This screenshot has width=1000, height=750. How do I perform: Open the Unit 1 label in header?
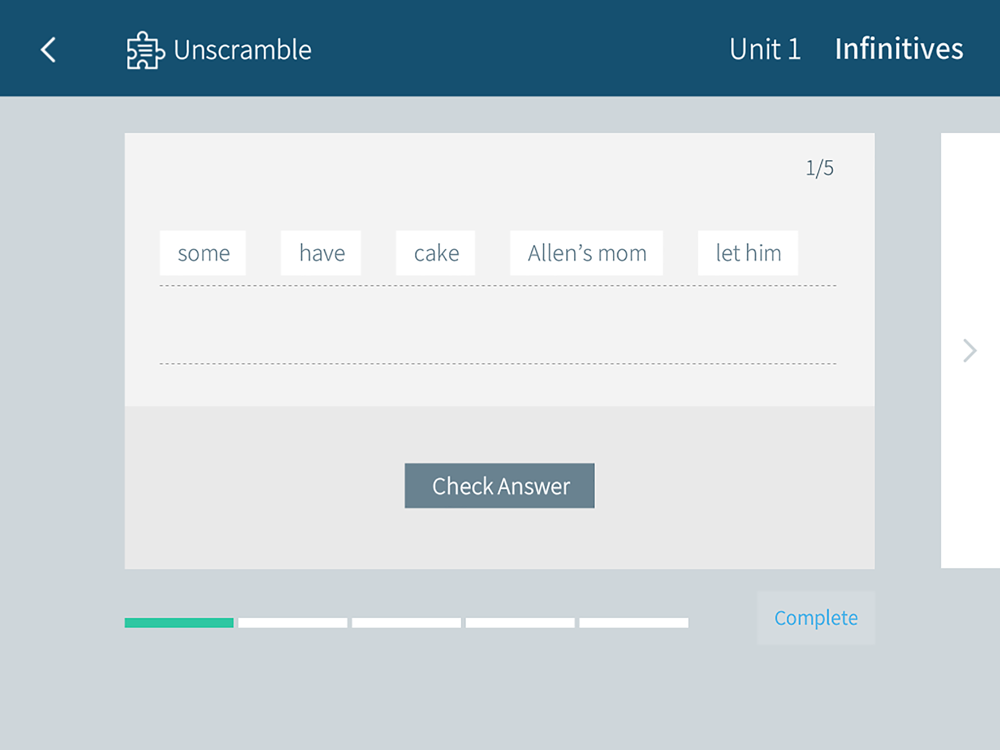pos(765,49)
